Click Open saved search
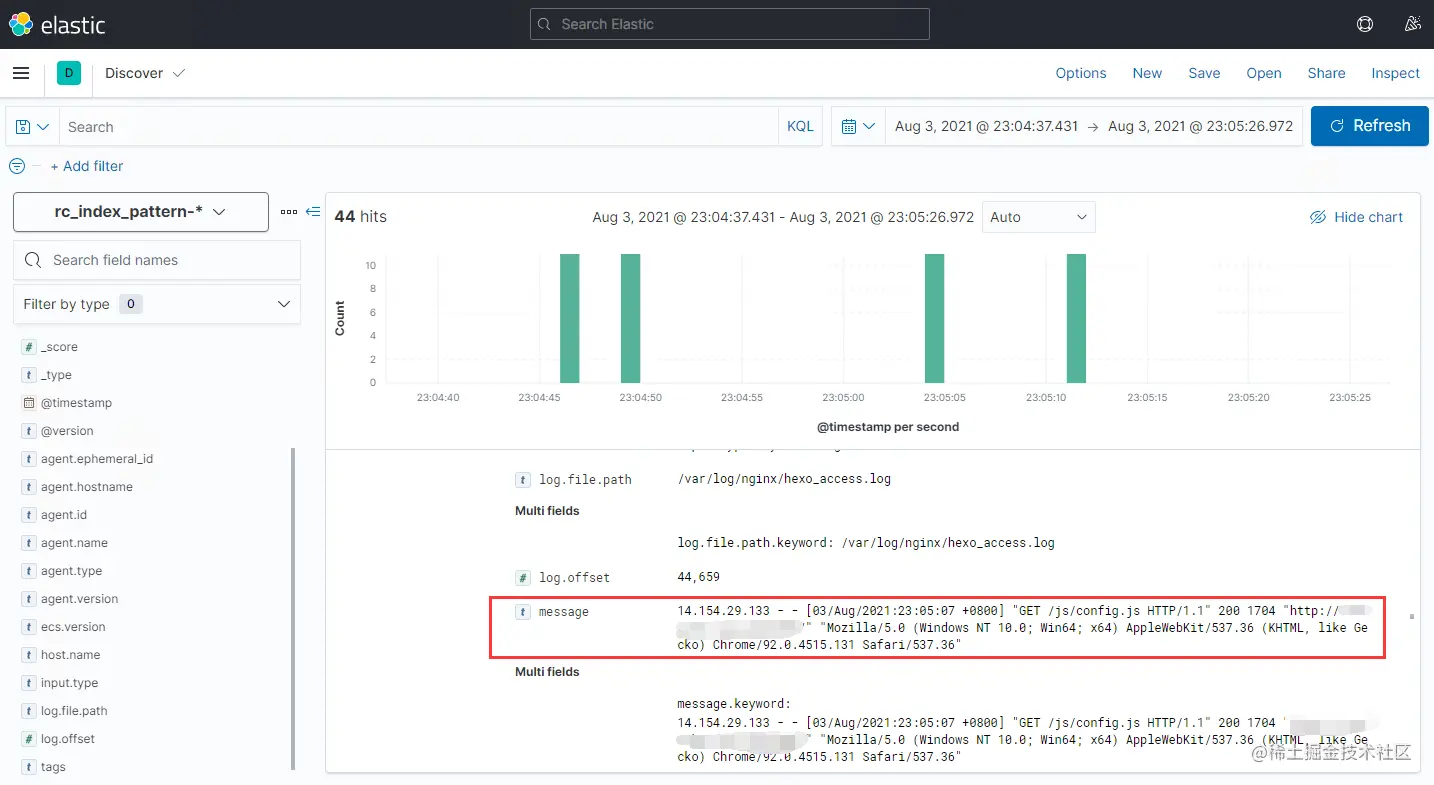 pos(1264,73)
